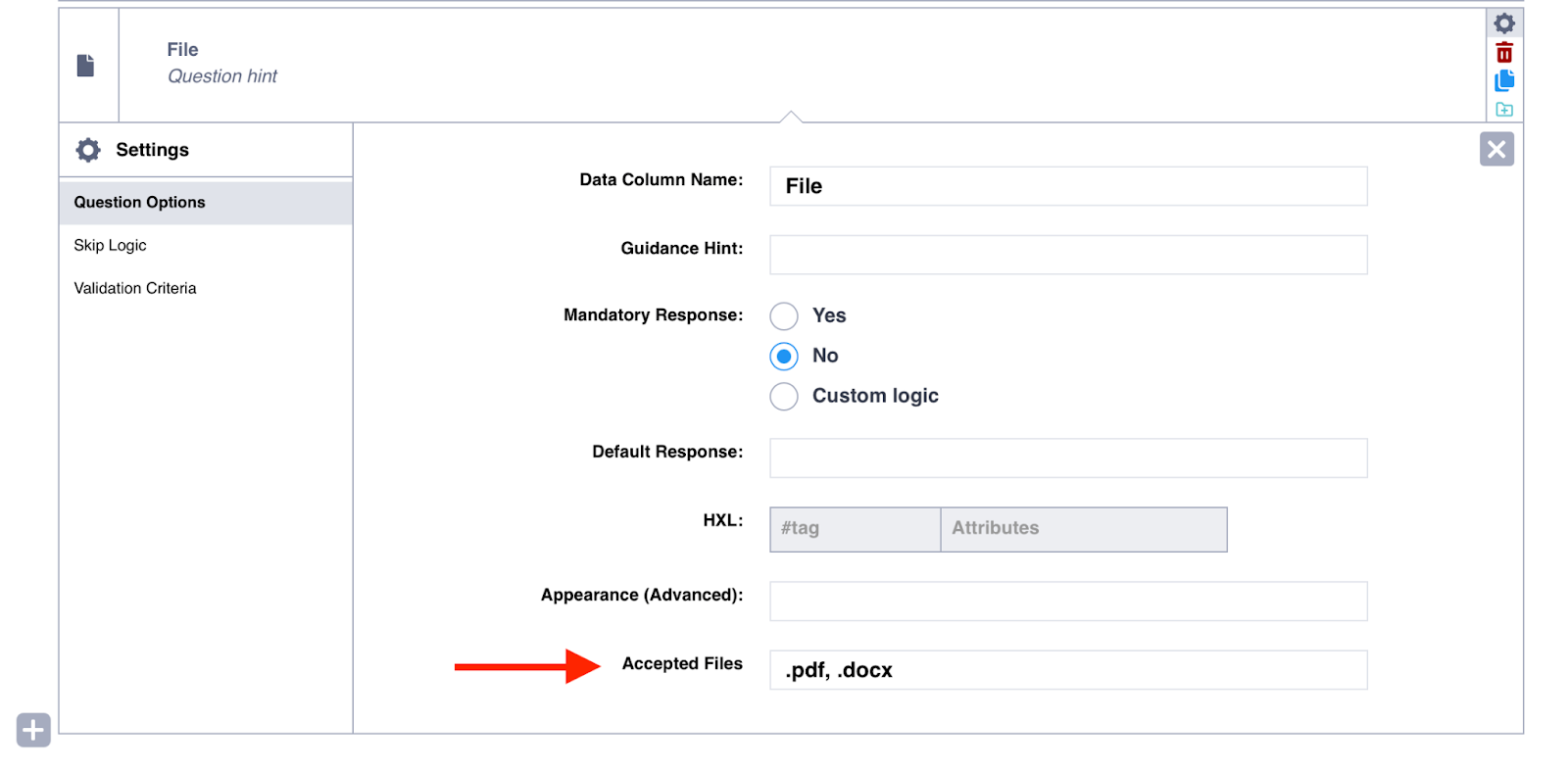Focus the Guidance Hint input
Viewport: 1568px width, 770px height.
point(1067,255)
